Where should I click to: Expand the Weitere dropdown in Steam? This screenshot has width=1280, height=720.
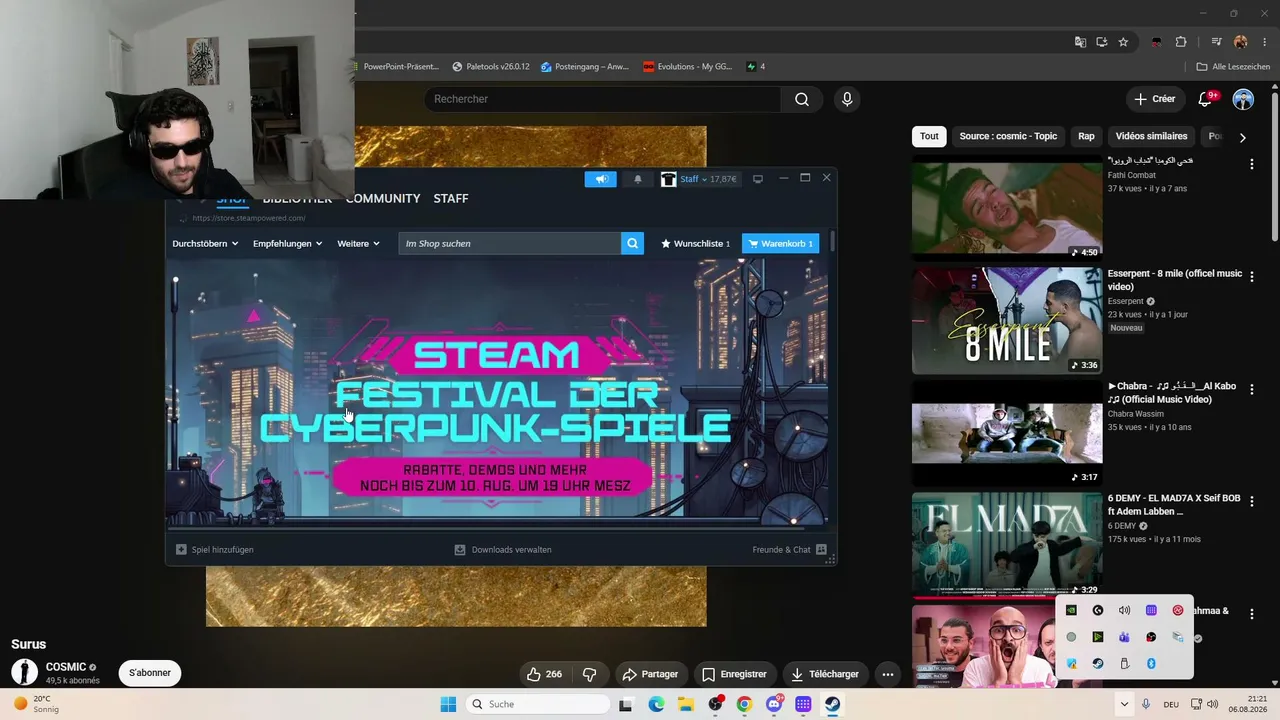click(358, 243)
